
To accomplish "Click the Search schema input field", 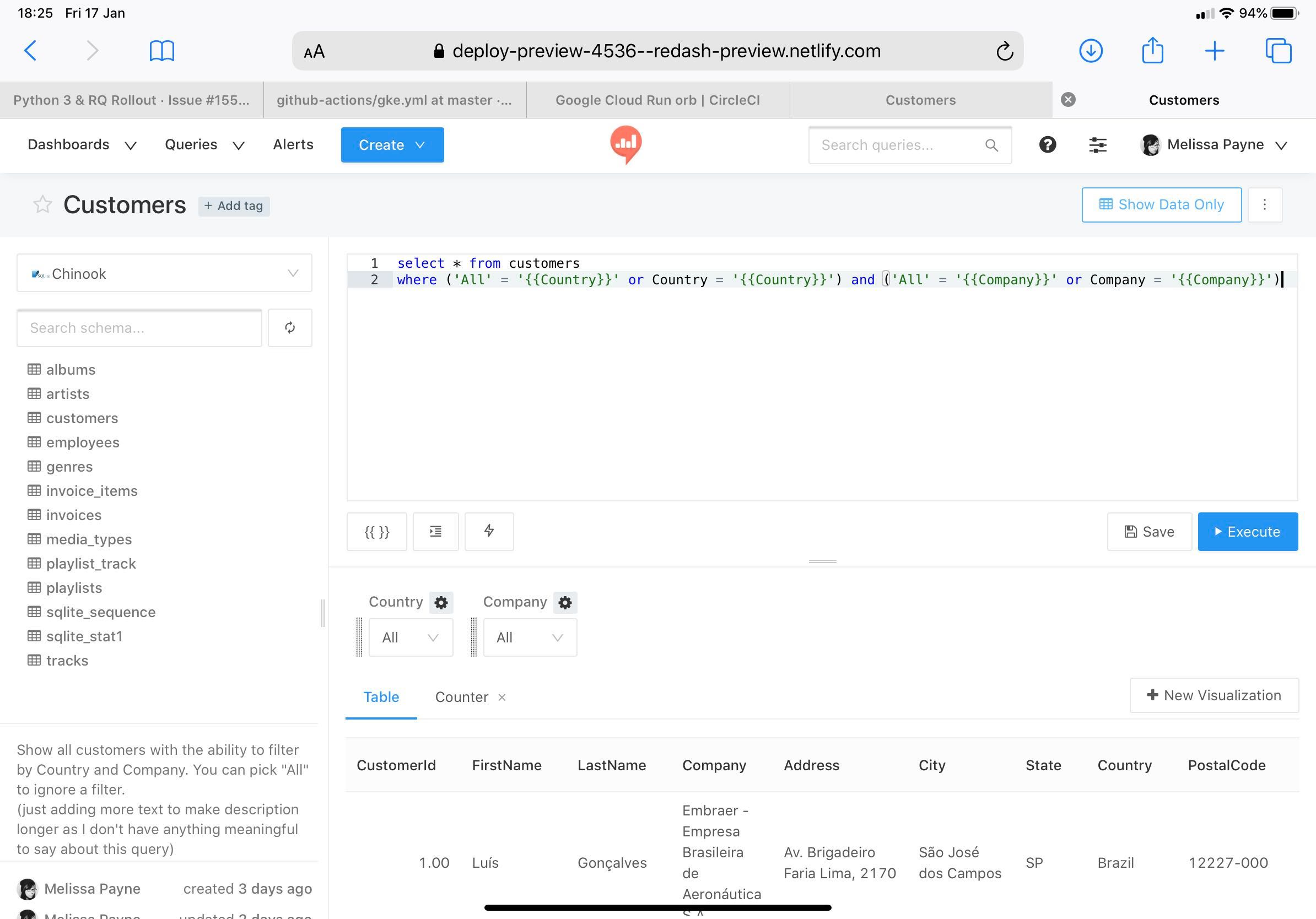I will (x=139, y=328).
